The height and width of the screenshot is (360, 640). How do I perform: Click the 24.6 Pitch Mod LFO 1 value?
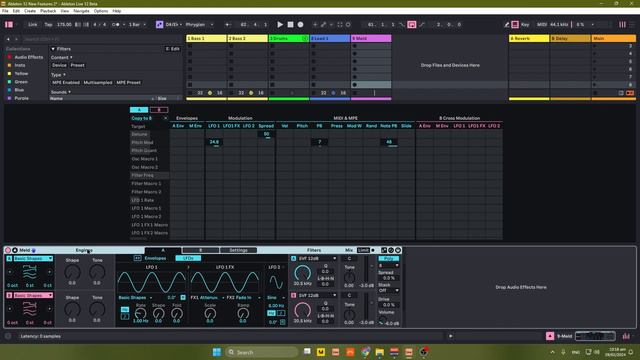pyautogui.click(x=214, y=142)
